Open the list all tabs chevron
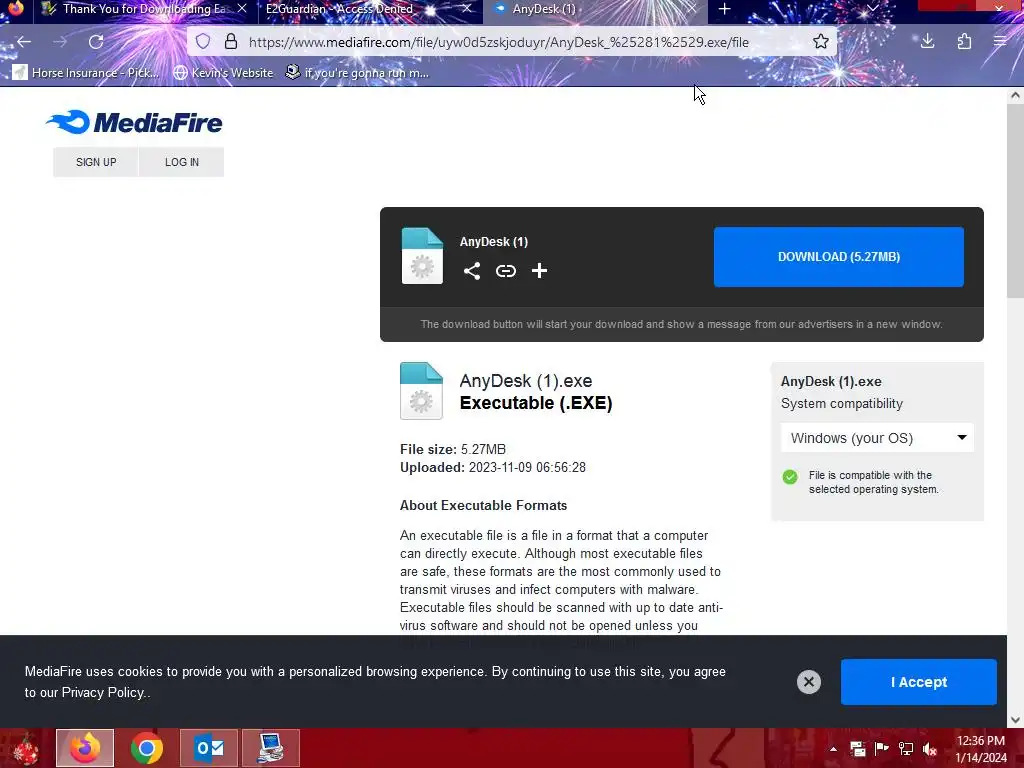The image size is (1024, 768). (x=872, y=9)
